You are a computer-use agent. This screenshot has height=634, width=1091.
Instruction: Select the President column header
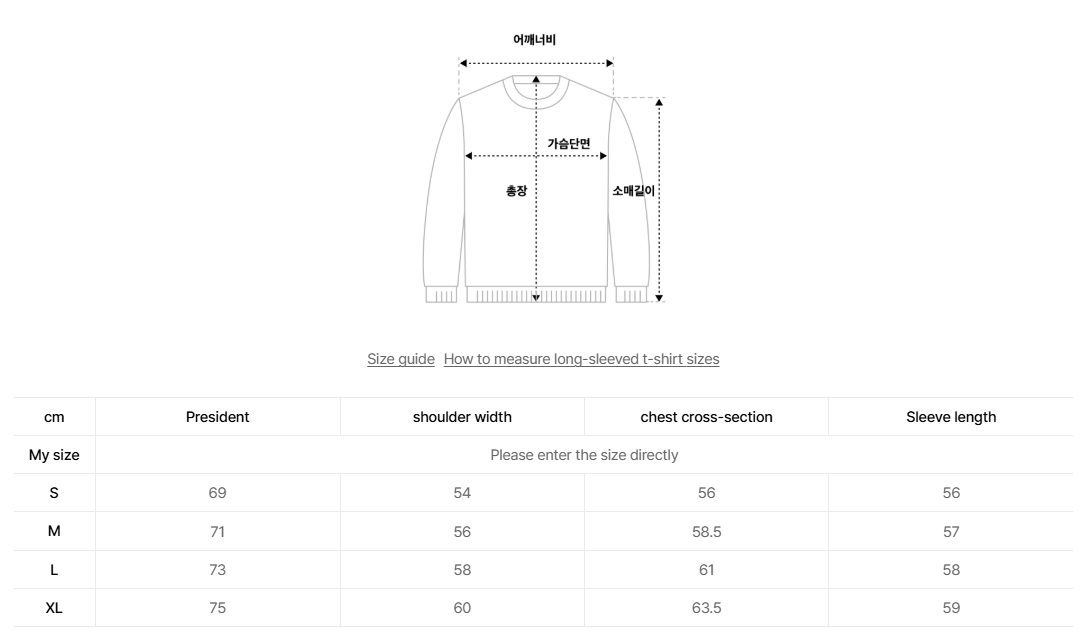(x=217, y=417)
